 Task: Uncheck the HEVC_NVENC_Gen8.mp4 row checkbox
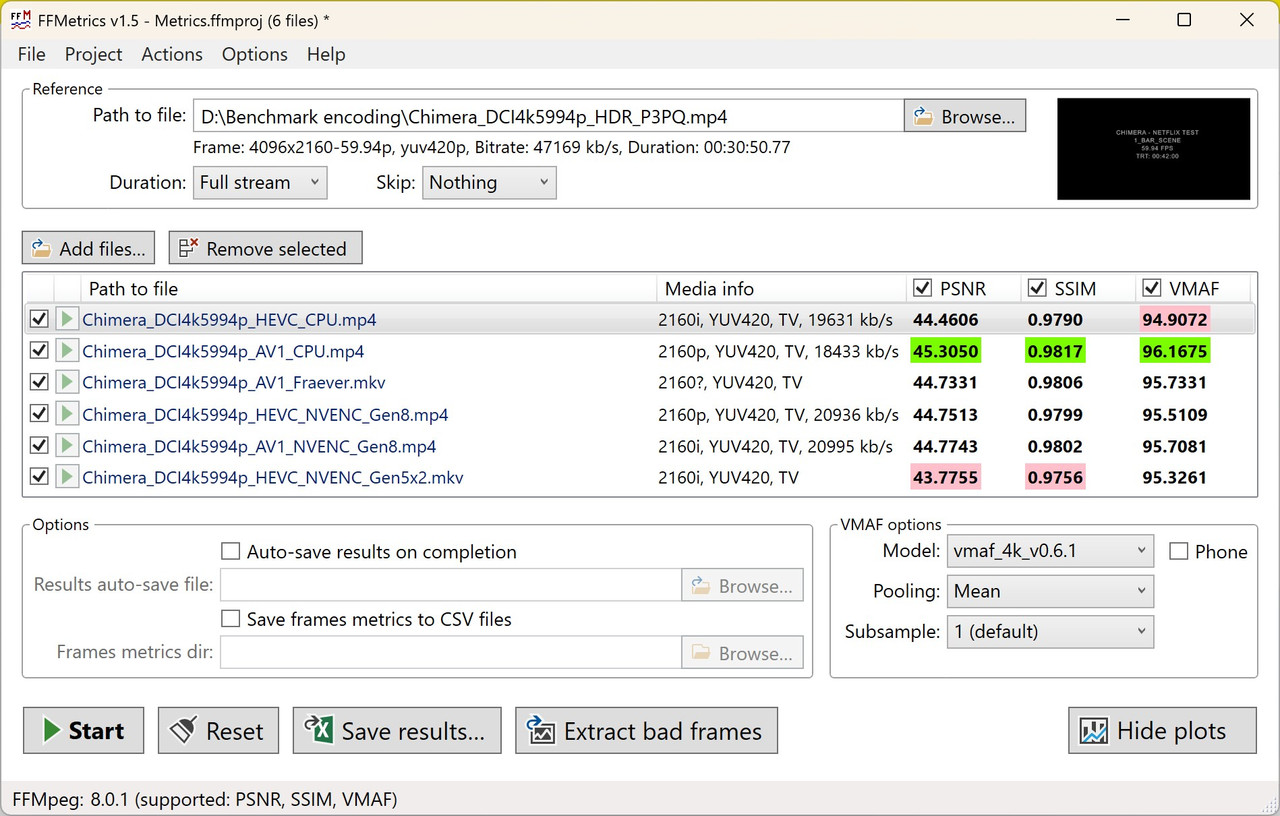(39, 414)
